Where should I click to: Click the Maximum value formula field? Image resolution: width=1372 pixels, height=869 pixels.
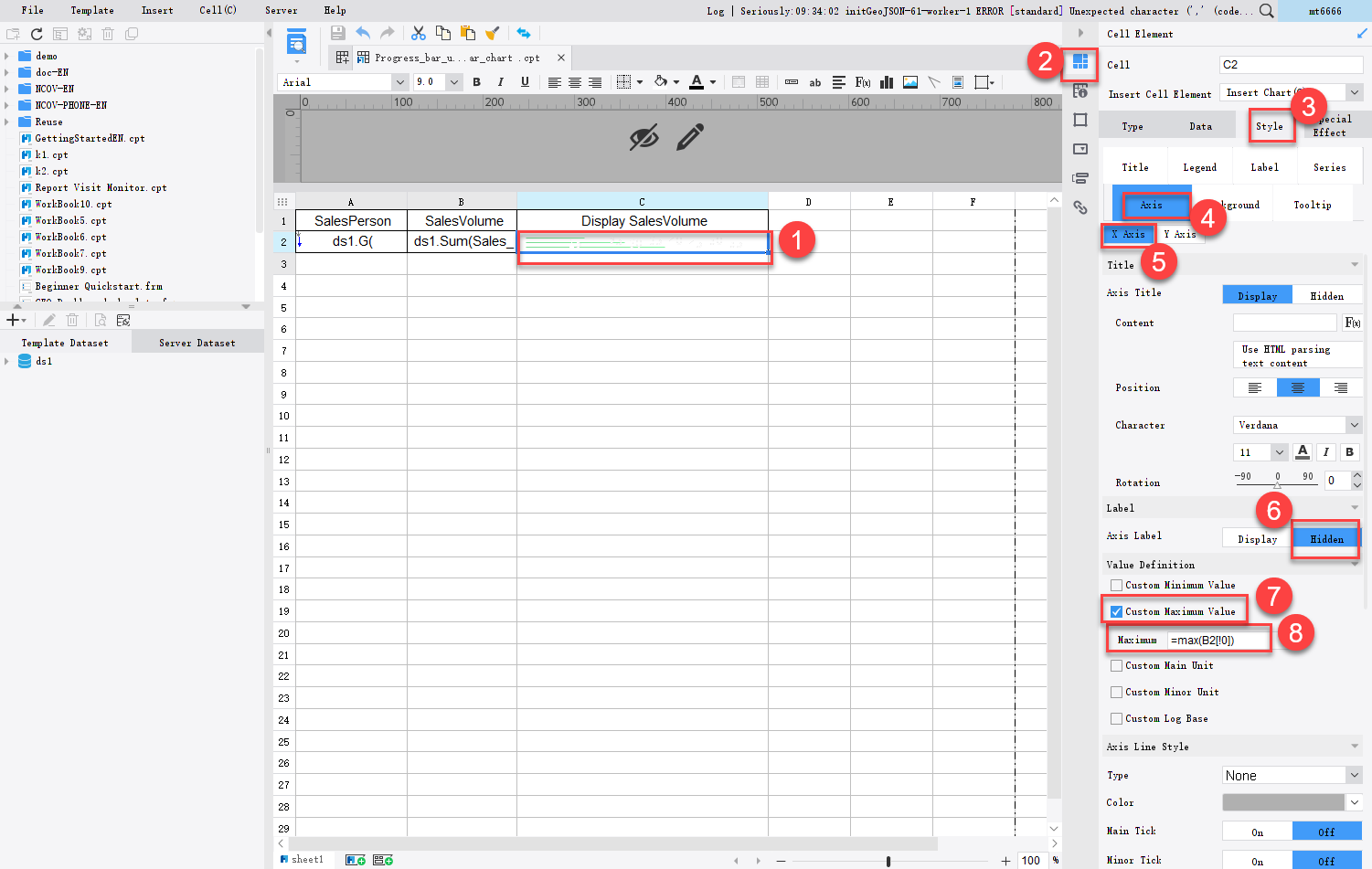pyautogui.click(x=1218, y=640)
